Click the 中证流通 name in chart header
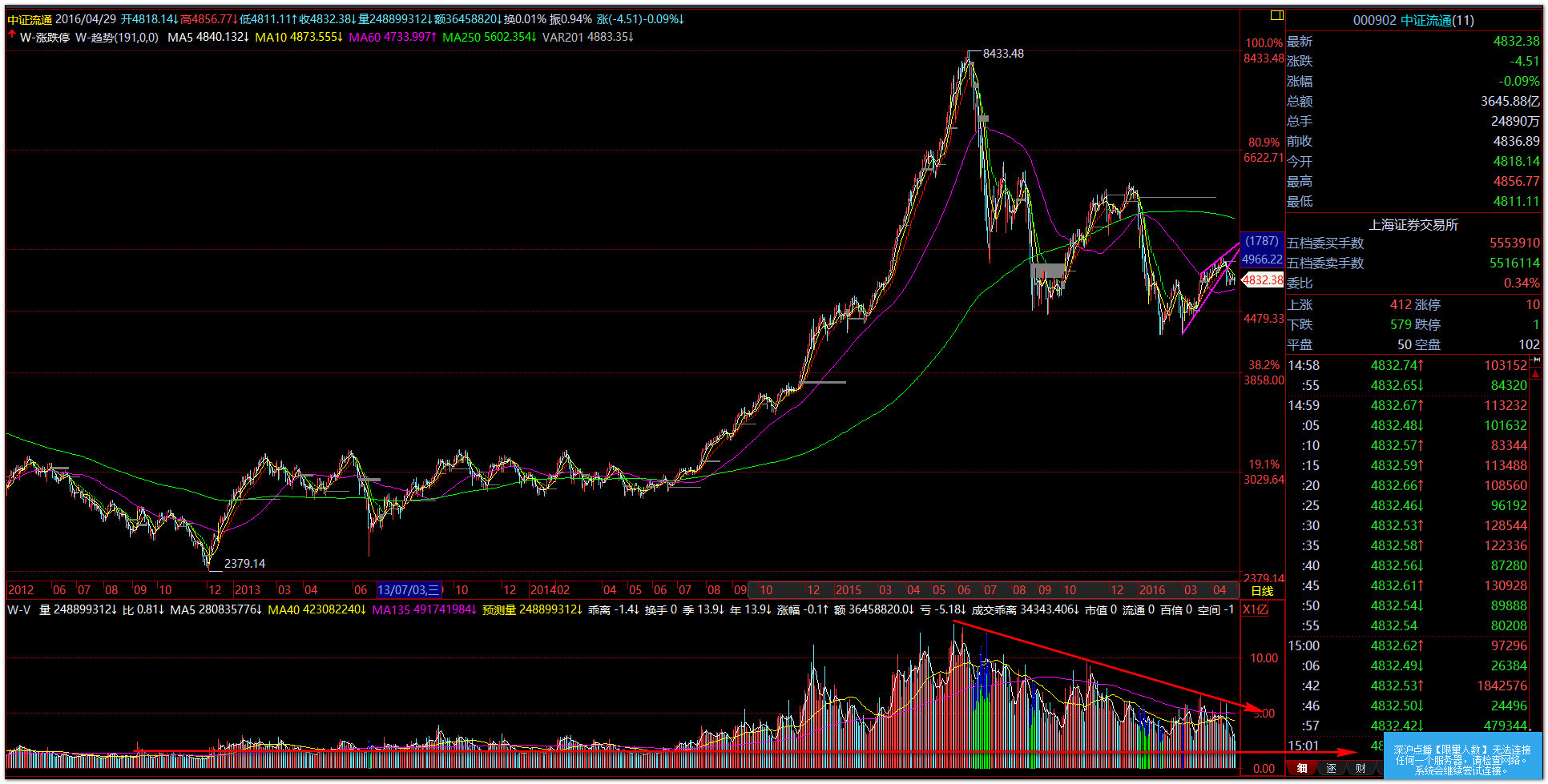 pyautogui.click(x=30, y=19)
